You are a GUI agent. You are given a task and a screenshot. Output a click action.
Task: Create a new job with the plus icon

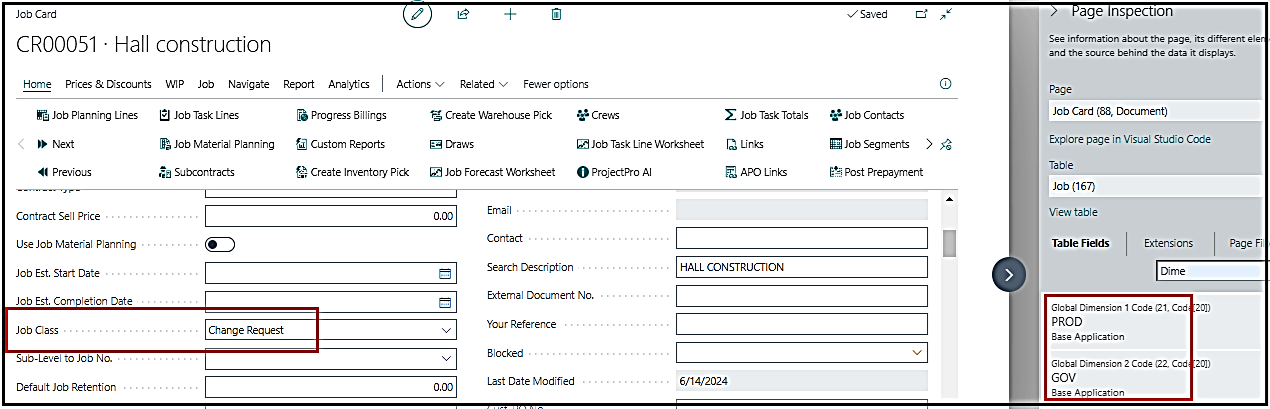click(x=510, y=14)
